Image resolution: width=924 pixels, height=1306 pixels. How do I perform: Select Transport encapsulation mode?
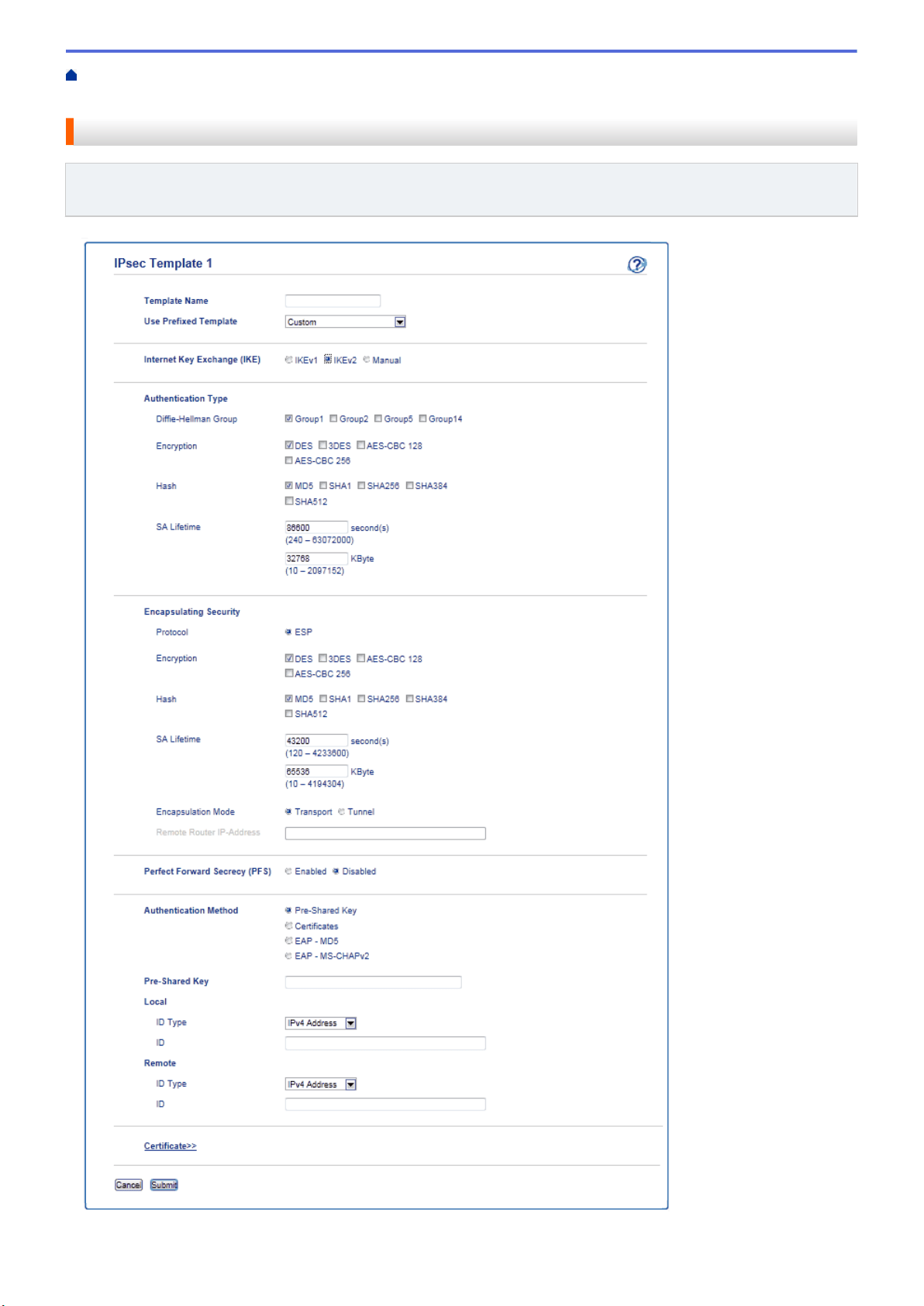(x=288, y=812)
